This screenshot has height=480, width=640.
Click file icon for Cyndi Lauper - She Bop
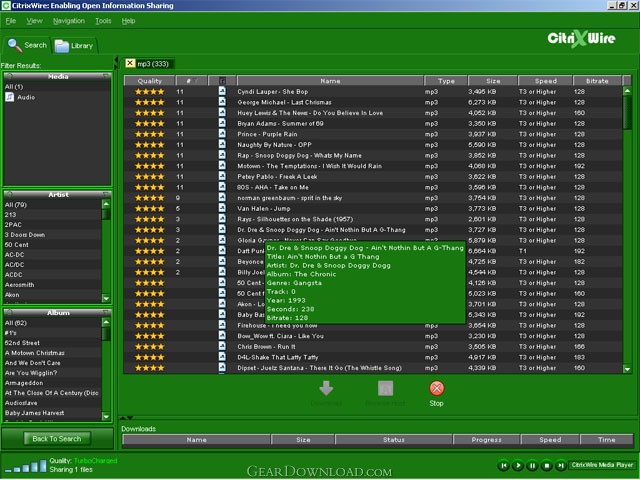click(222, 91)
